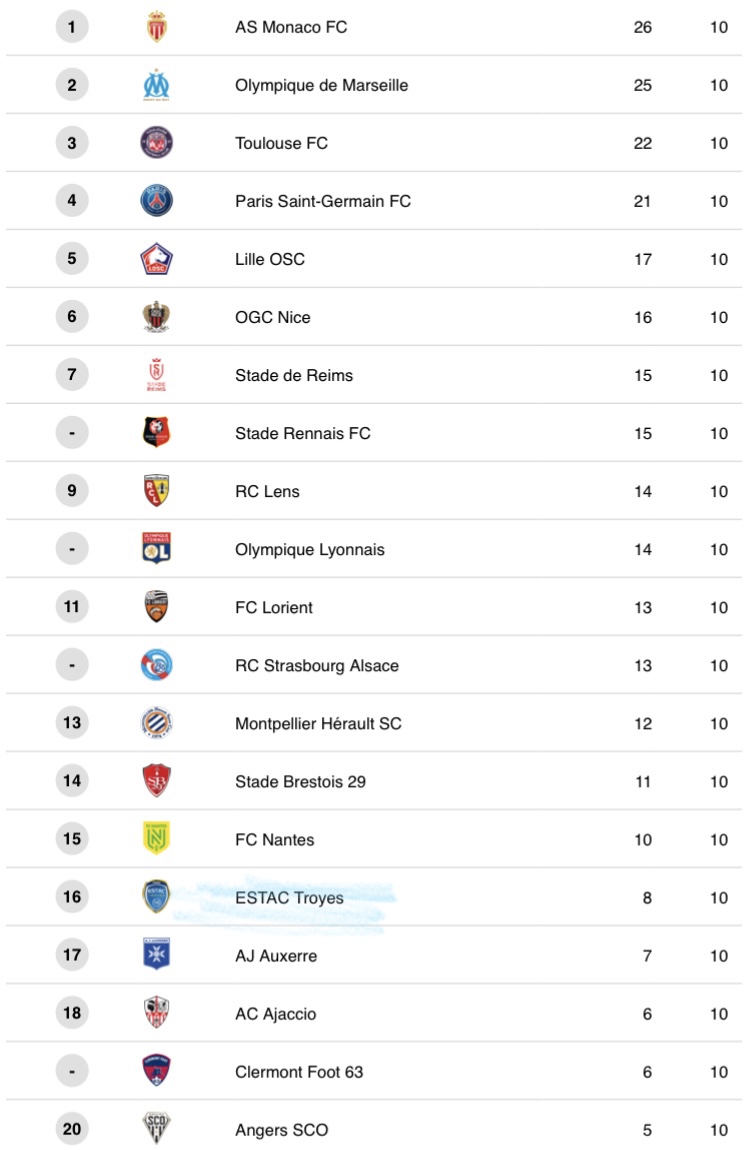
Task: Open the Stade de Reims team name
Action: point(293,376)
